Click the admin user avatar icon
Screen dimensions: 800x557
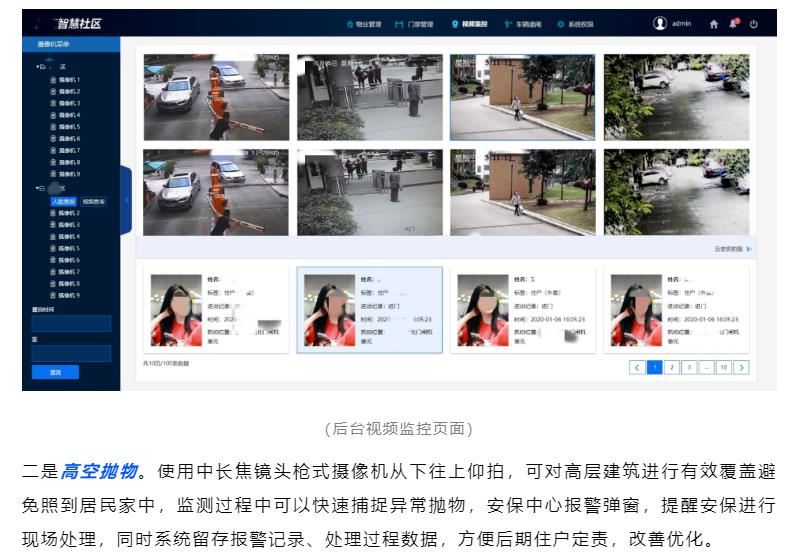(660, 23)
